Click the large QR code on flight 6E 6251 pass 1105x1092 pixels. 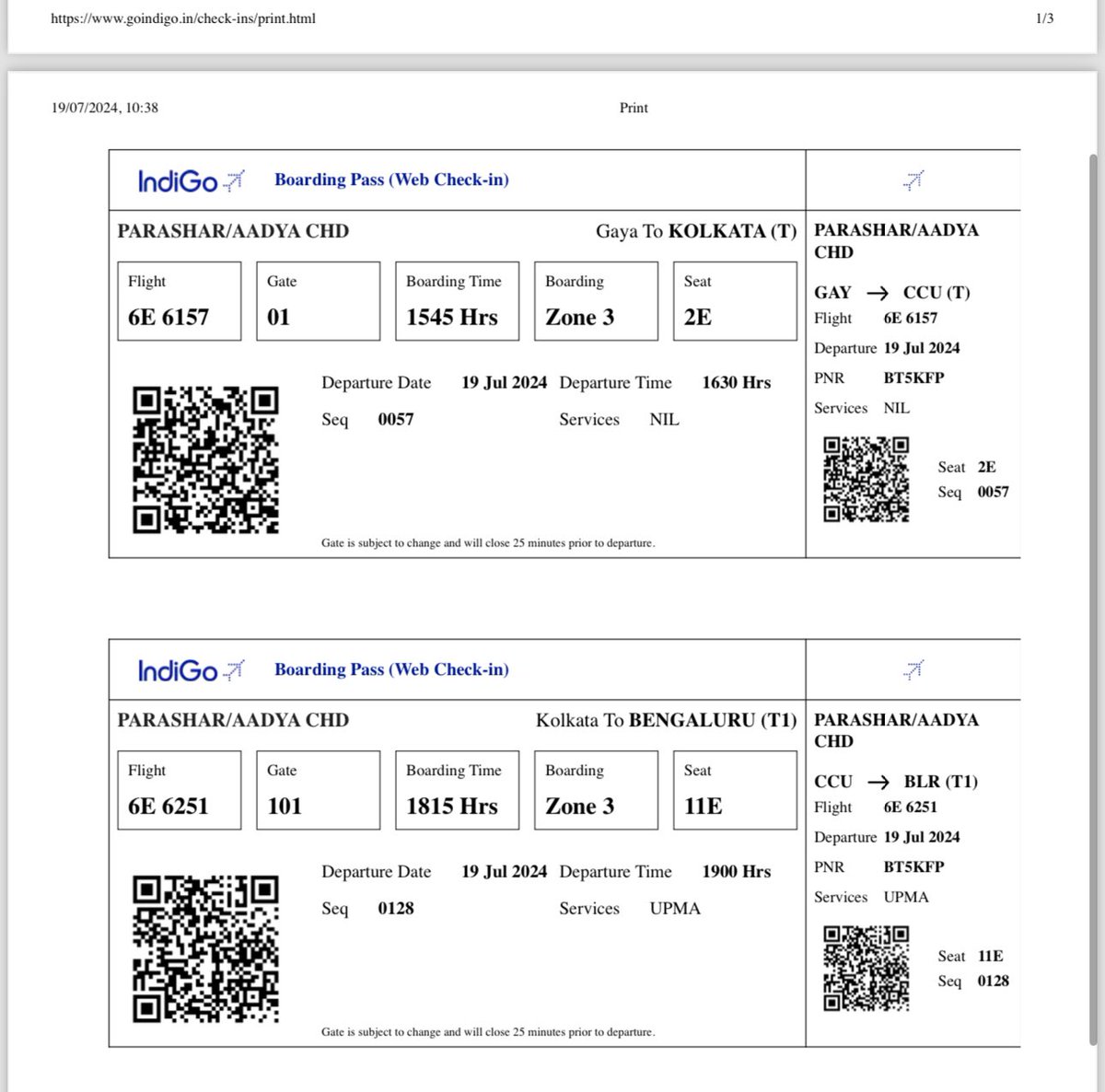pos(205,949)
